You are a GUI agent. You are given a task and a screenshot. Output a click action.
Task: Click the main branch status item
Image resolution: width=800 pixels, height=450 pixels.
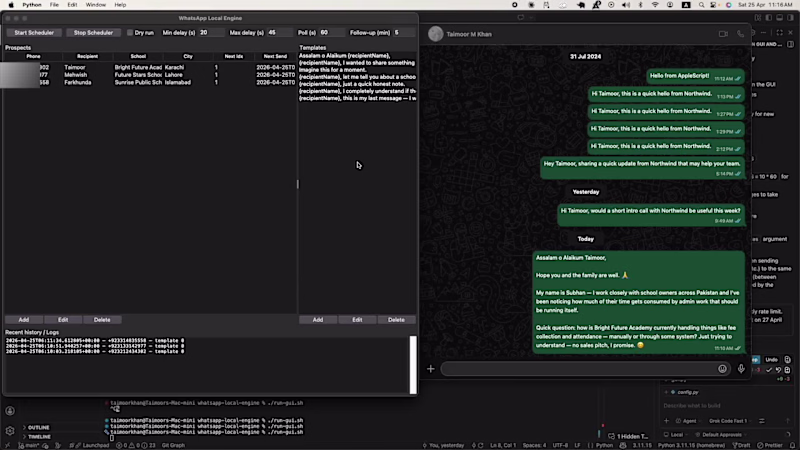click(x=30, y=445)
